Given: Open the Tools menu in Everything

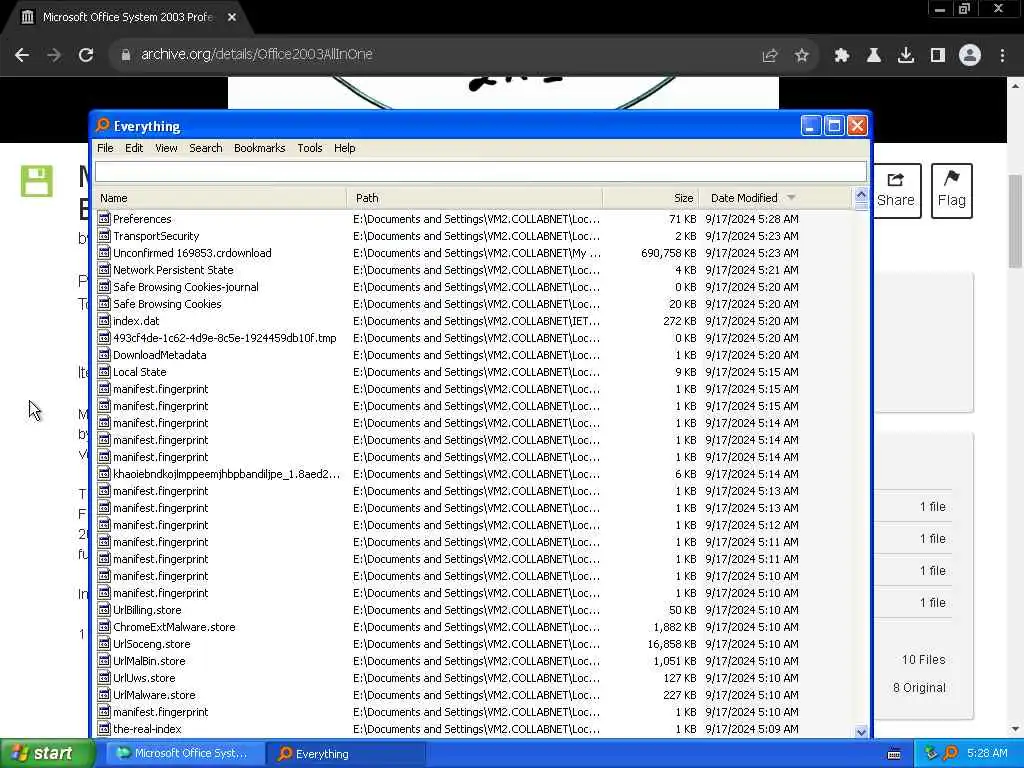Looking at the screenshot, I should pyautogui.click(x=310, y=148).
